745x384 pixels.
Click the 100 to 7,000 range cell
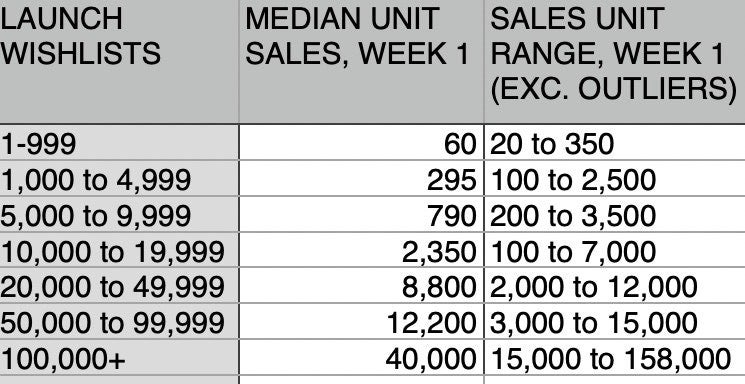pyautogui.click(x=614, y=250)
